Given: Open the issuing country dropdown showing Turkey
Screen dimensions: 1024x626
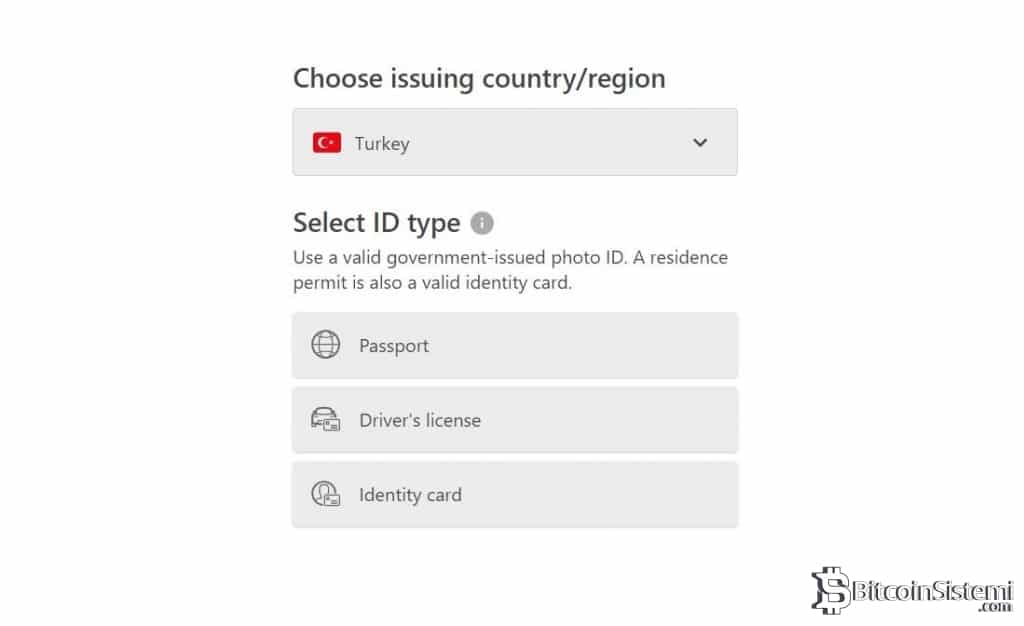Looking at the screenshot, I should [x=514, y=143].
